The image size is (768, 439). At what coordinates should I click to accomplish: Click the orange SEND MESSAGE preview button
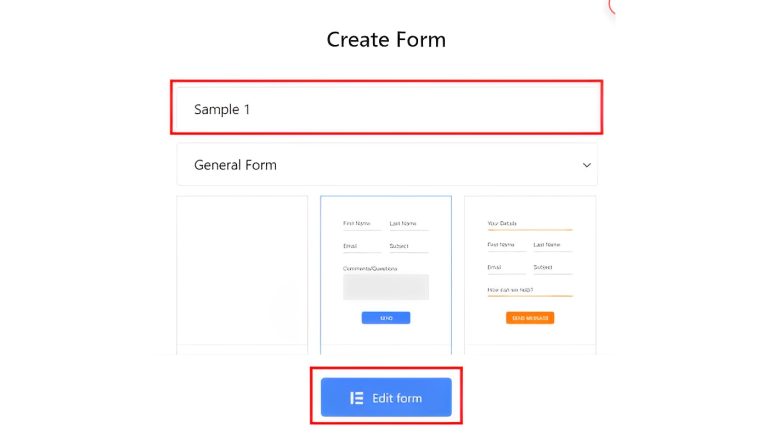pyautogui.click(x=530, y=318)
